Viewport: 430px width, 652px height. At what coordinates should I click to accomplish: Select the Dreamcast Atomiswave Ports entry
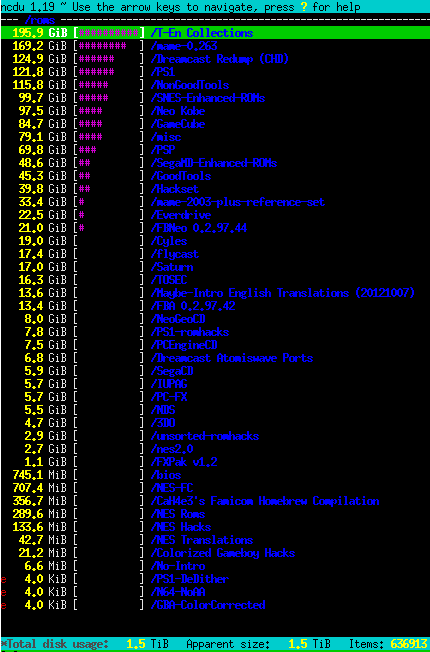click(x=232, y=358)
